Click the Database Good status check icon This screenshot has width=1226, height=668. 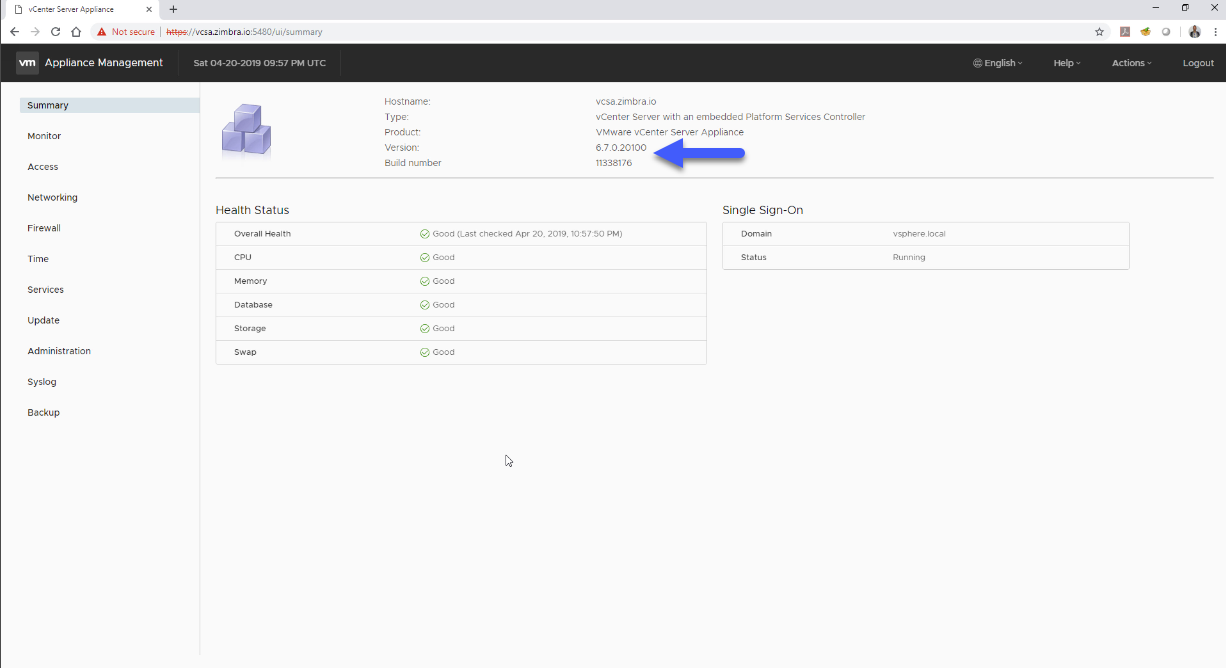coord(425,305)
